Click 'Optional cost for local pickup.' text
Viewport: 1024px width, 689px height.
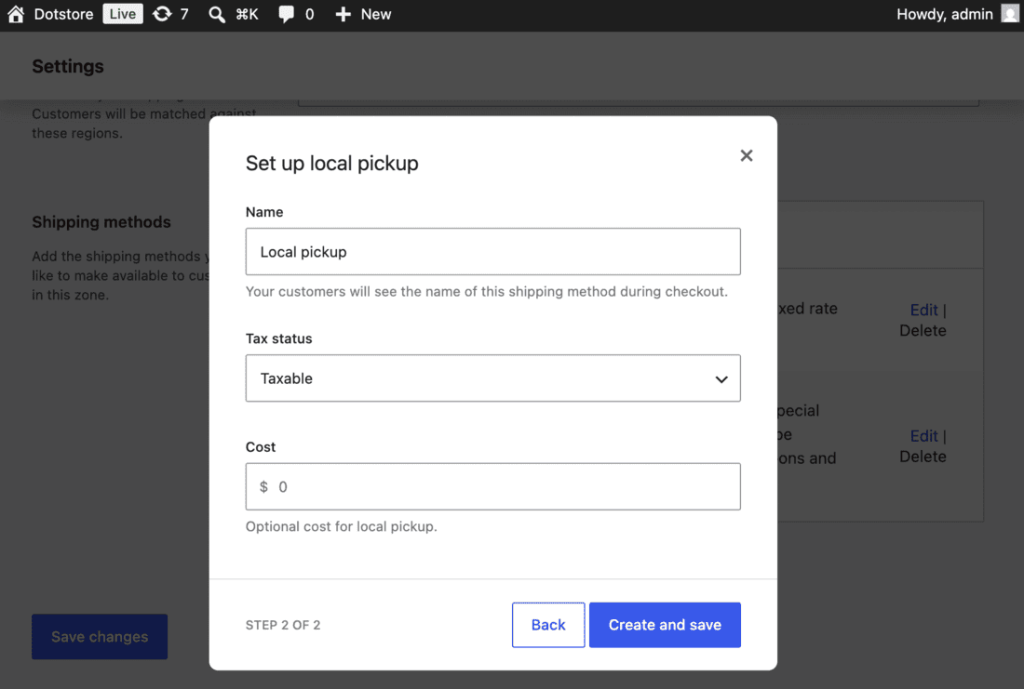[x=341, y=526]
